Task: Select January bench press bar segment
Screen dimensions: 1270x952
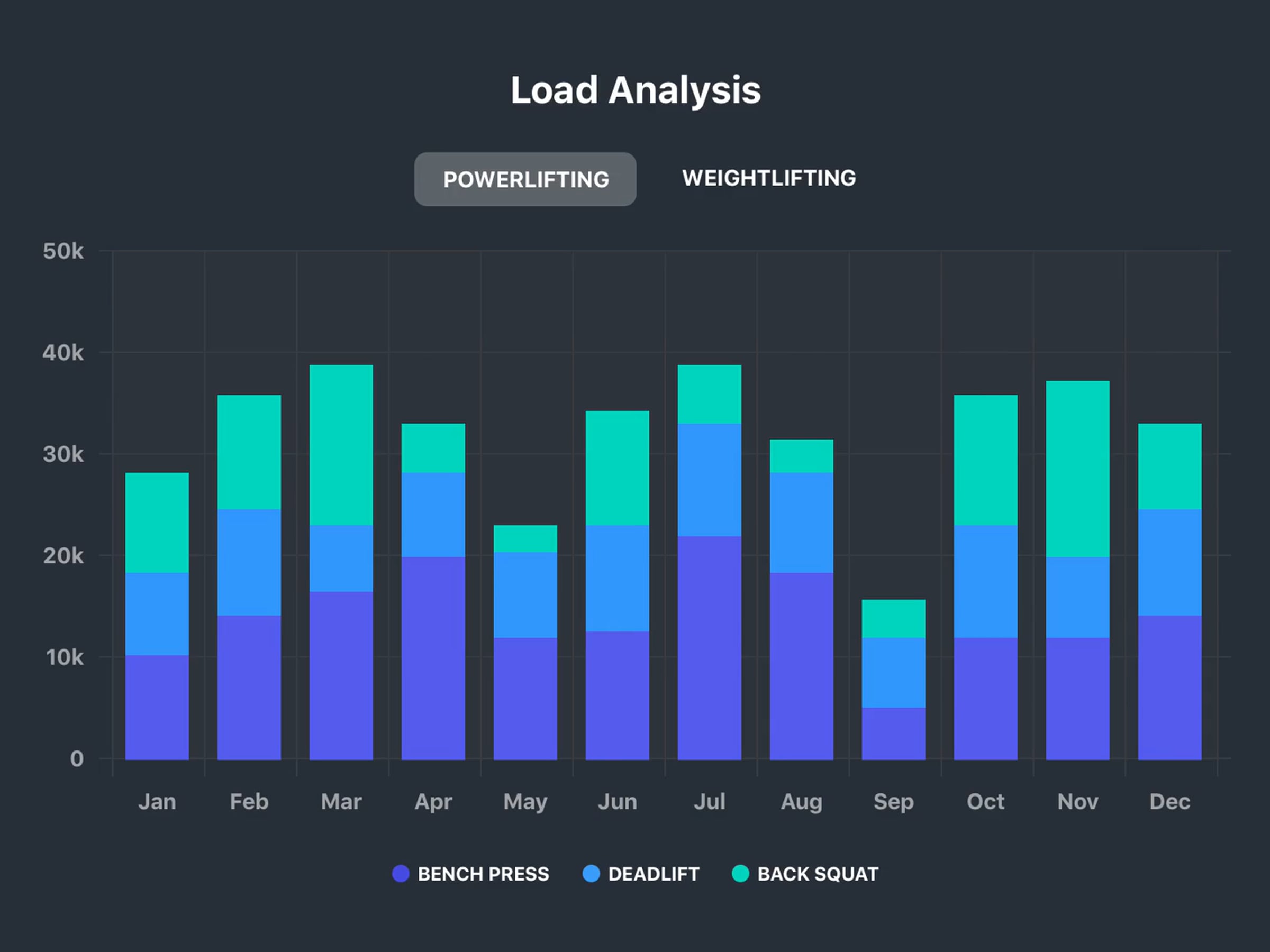Action: [x=157, y=707]
